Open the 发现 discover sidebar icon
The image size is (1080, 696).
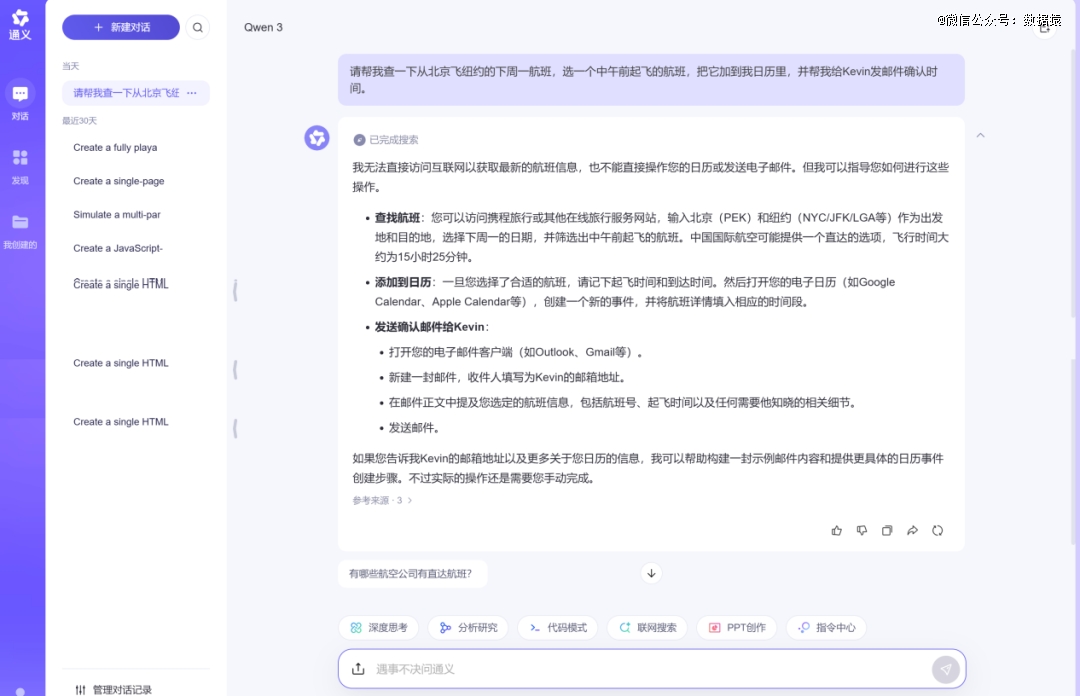click(x=20, y=159)
